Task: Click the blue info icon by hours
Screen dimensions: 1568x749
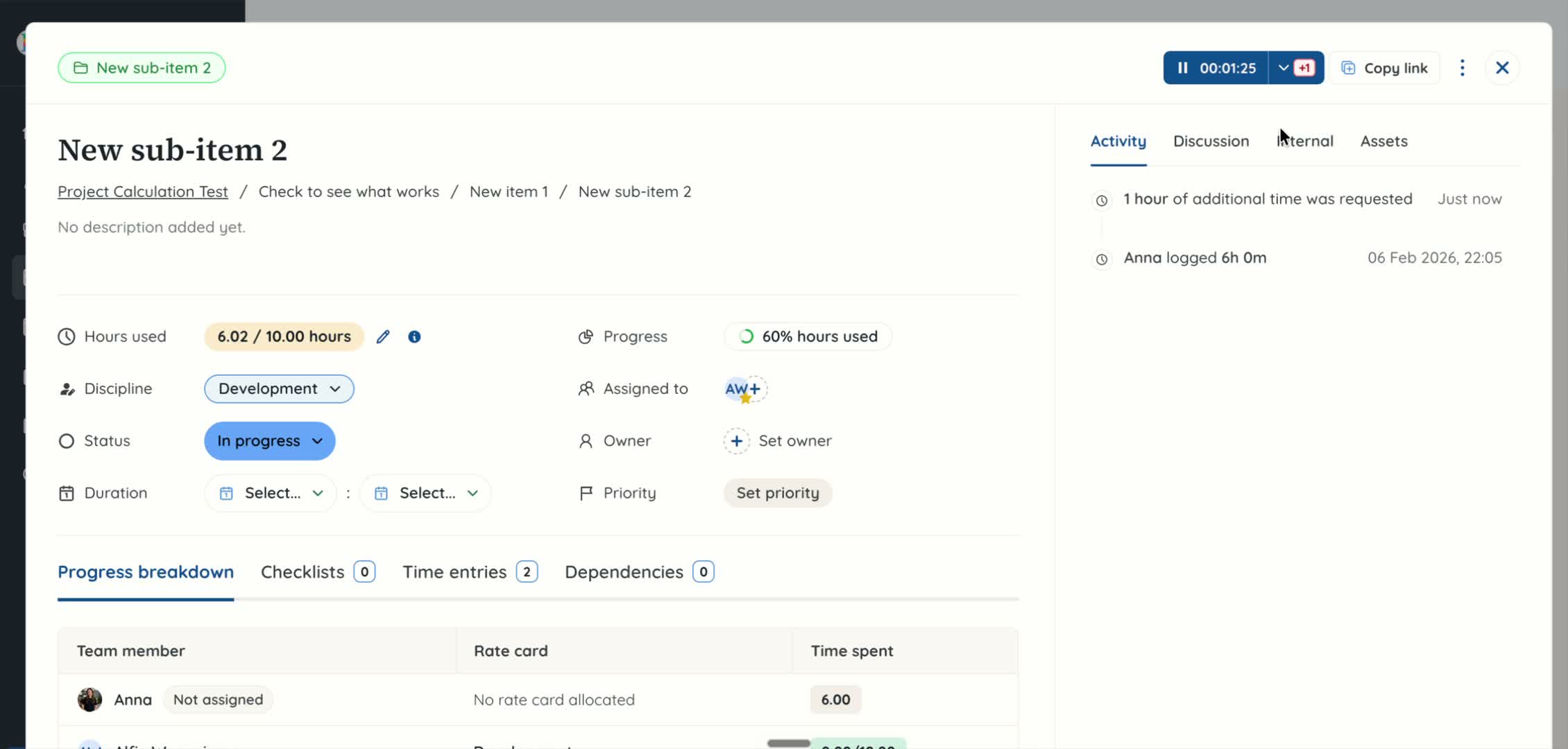Action: click(x=414, y=336)
